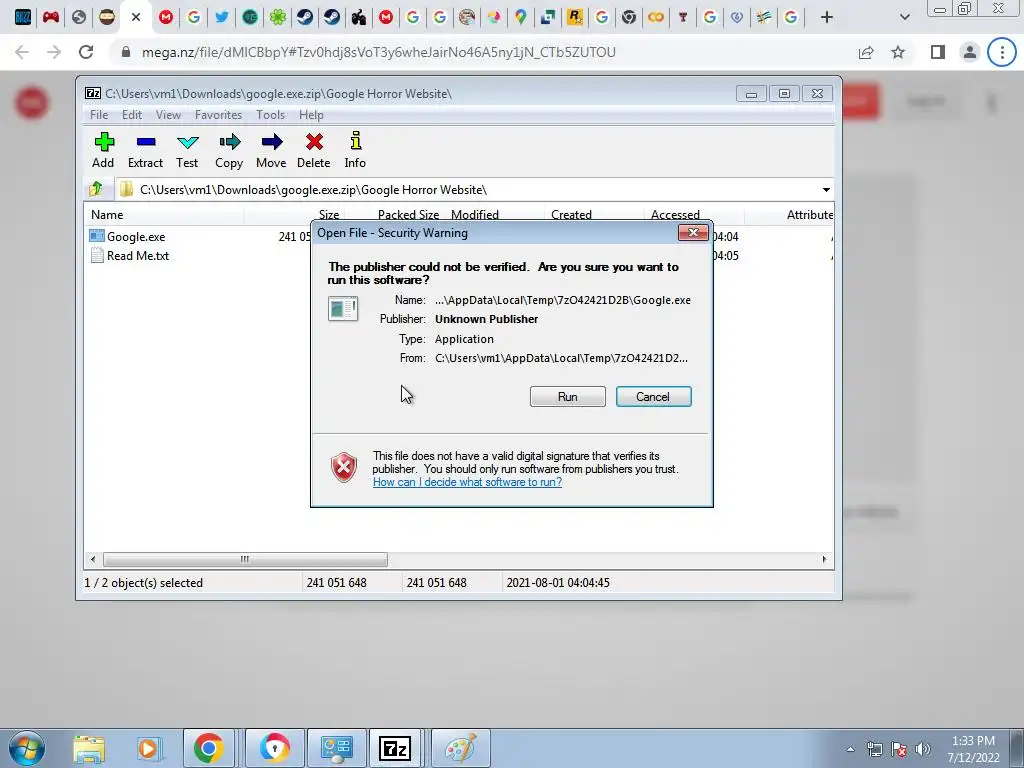Click the horizontal scrollbar thumb in 7-Zip

point(245,559)
